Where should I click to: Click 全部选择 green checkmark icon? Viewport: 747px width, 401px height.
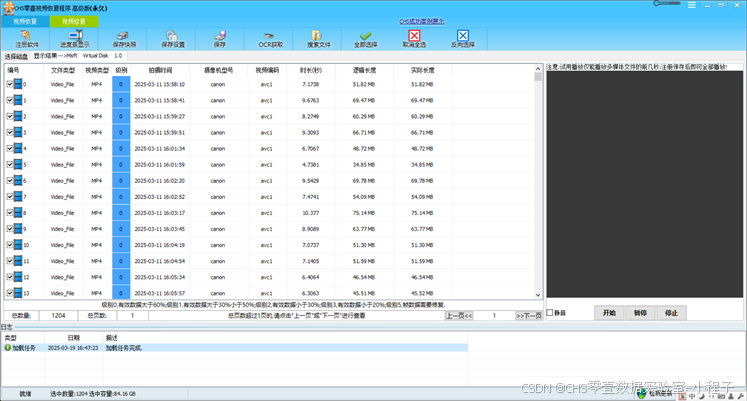(x=365, y=36)
